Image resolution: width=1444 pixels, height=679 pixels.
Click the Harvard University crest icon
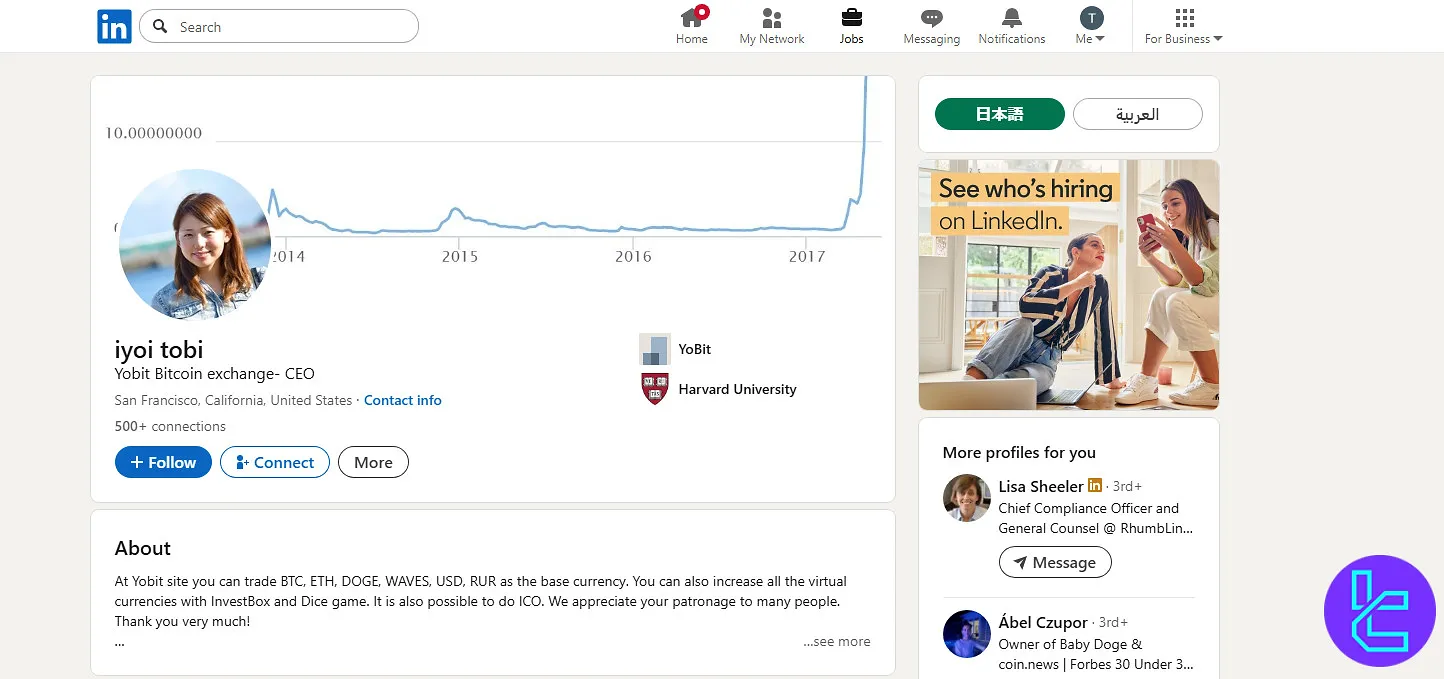655,389
